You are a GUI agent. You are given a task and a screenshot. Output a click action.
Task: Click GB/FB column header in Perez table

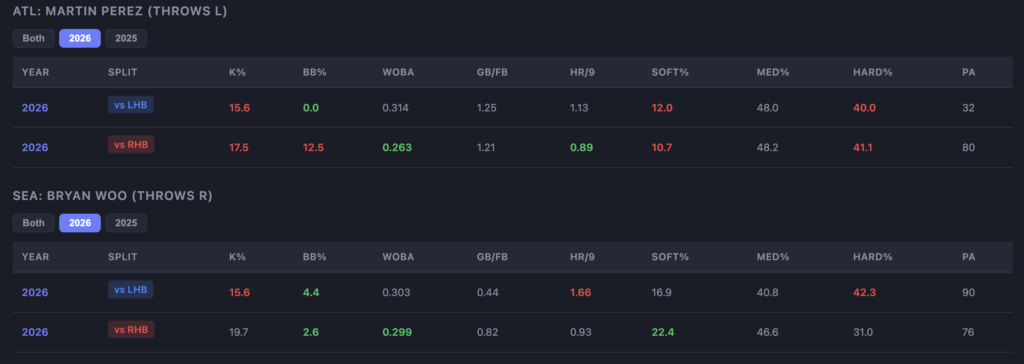[x=492, y=72]
